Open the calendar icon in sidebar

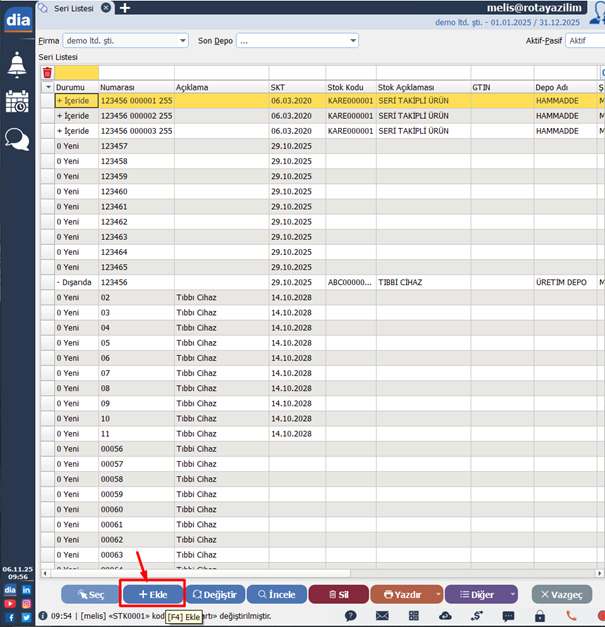17,102
